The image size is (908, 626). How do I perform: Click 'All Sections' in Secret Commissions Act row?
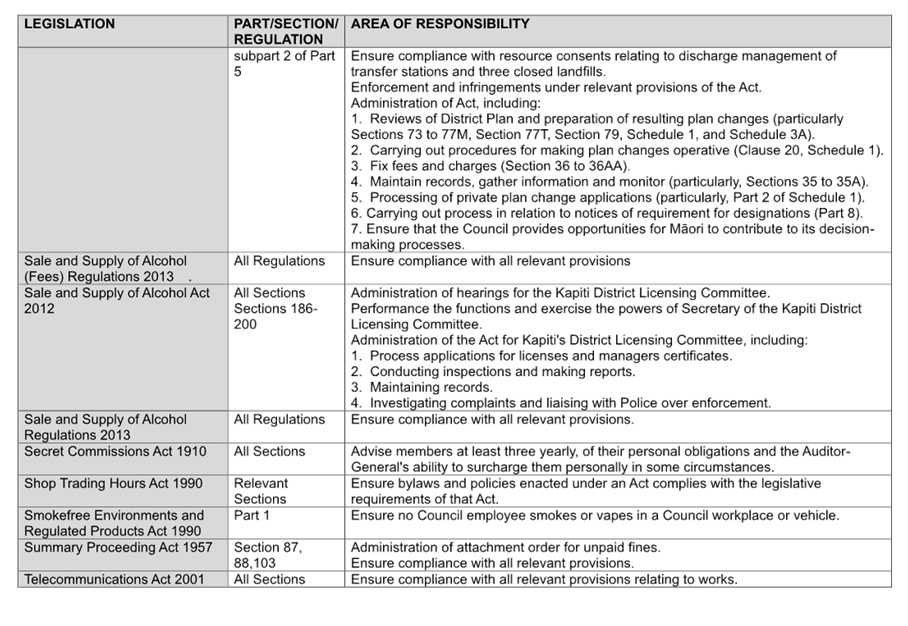pyautogui.click(x=269, y=451)
